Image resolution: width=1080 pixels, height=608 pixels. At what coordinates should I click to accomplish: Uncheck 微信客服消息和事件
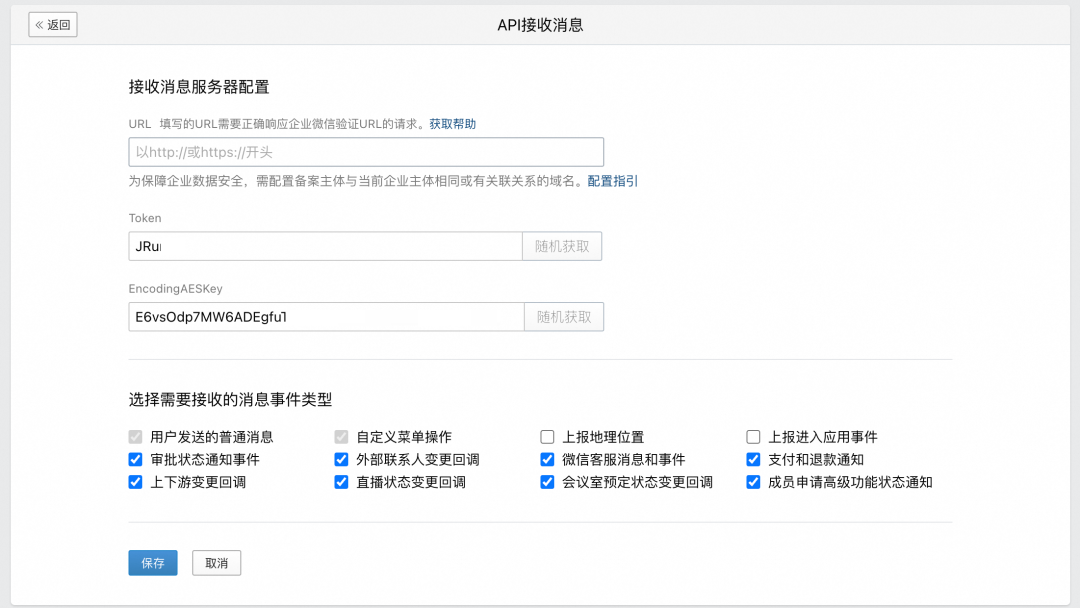548,459
